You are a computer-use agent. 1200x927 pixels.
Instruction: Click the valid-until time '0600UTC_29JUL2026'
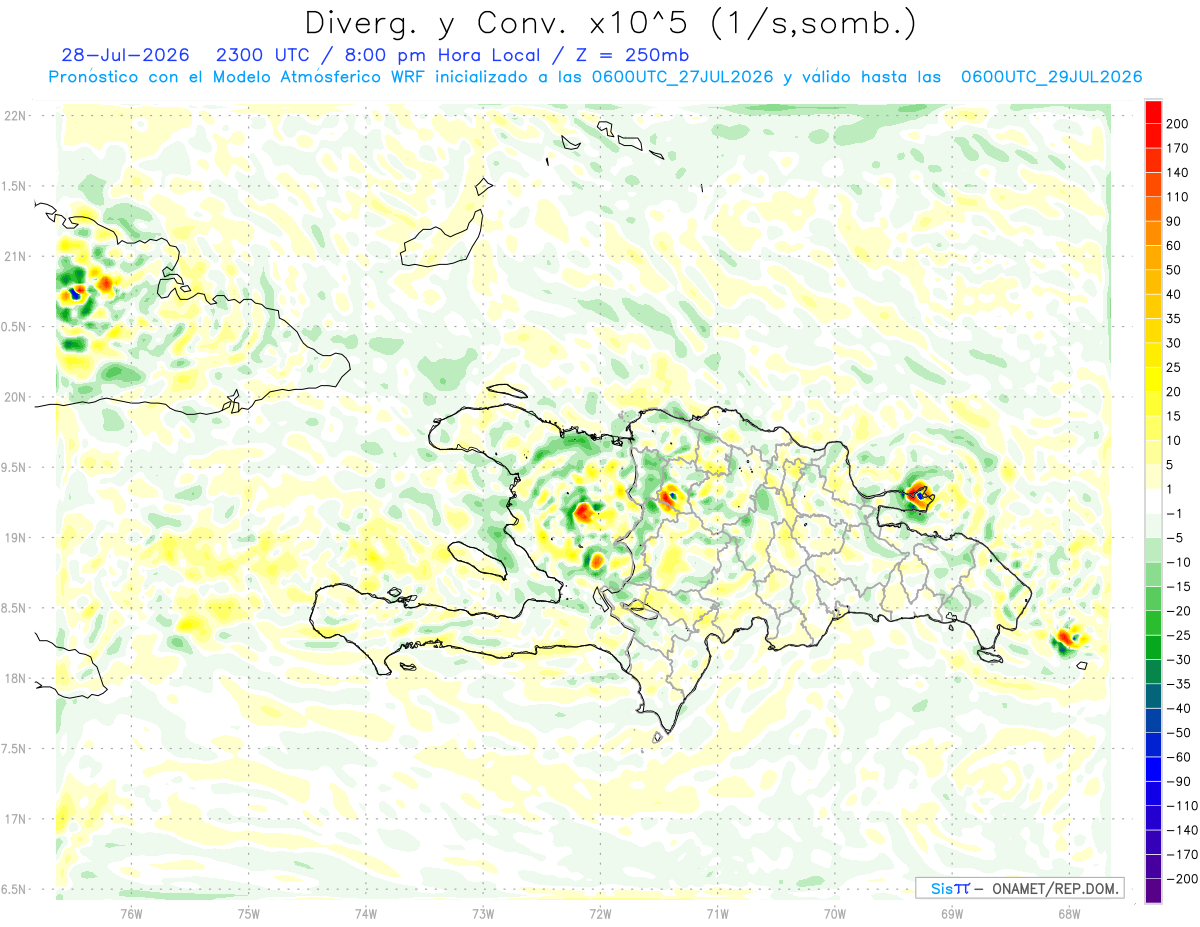coord(1051,77)
